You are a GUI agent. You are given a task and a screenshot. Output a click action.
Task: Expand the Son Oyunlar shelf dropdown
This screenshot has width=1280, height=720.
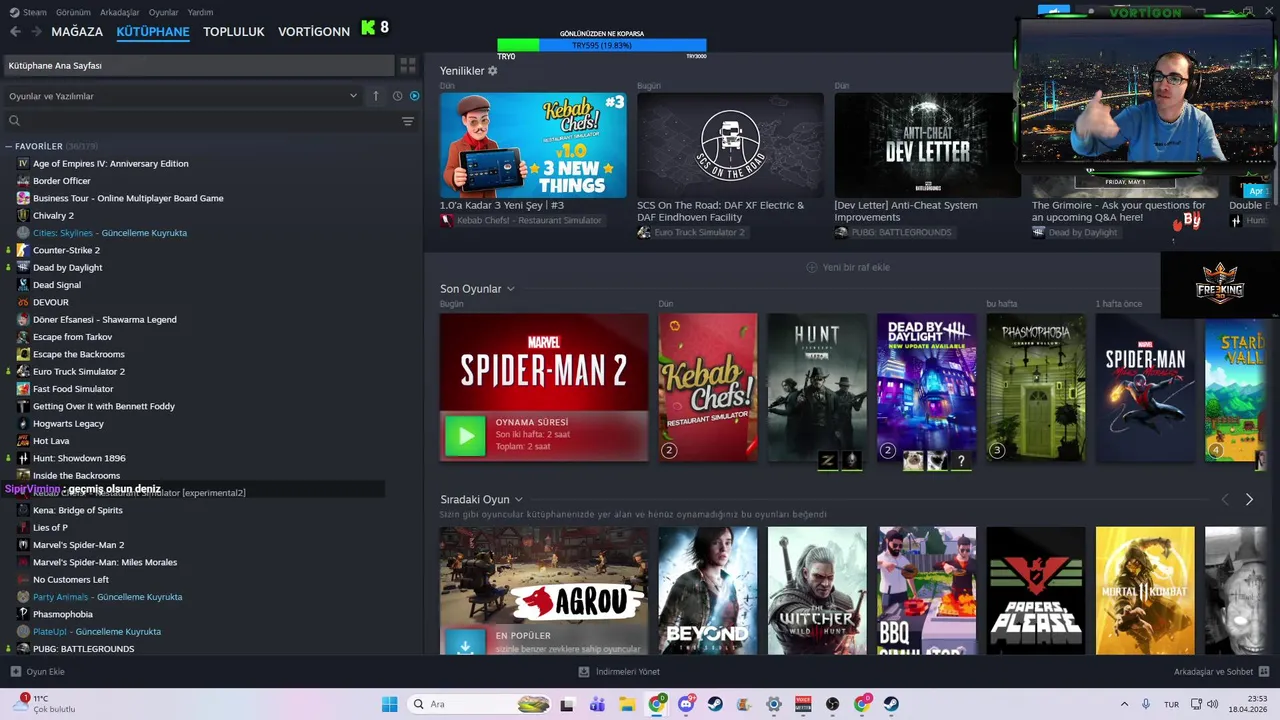pyautogui.click(x=510, y=289)
